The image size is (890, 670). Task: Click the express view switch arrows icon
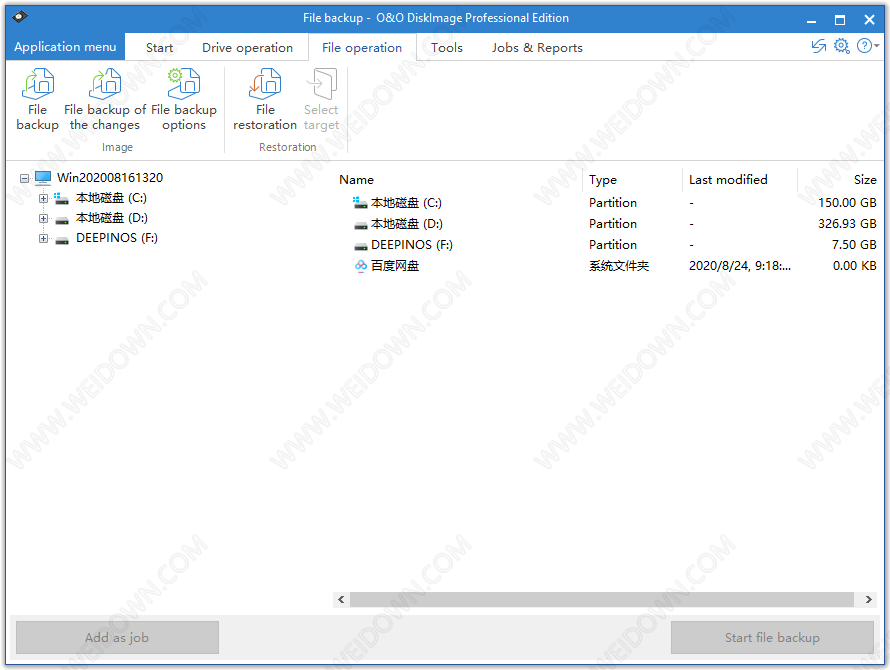coord(818,46)
